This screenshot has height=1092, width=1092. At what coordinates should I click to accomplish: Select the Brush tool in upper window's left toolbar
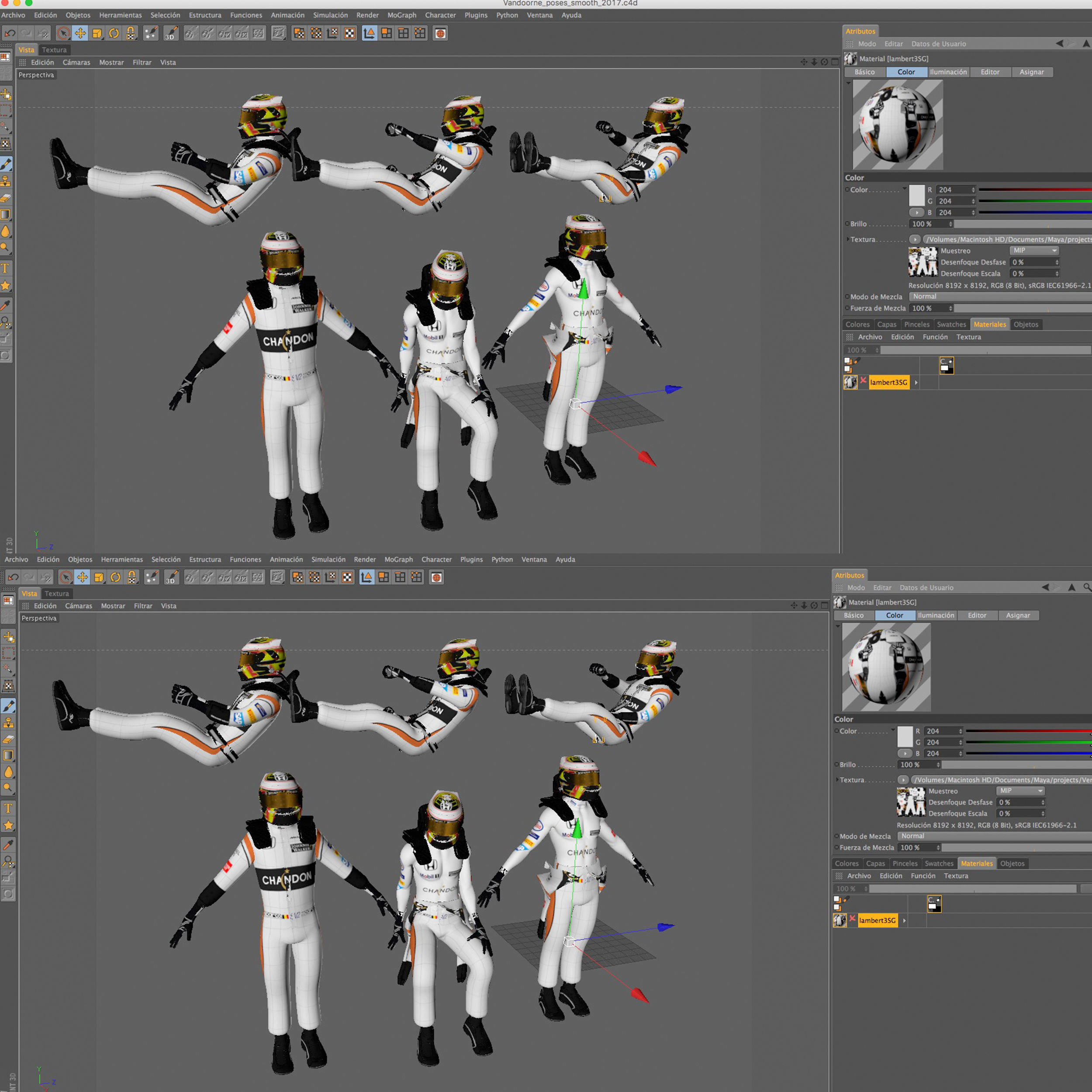(x=6, y=164)
